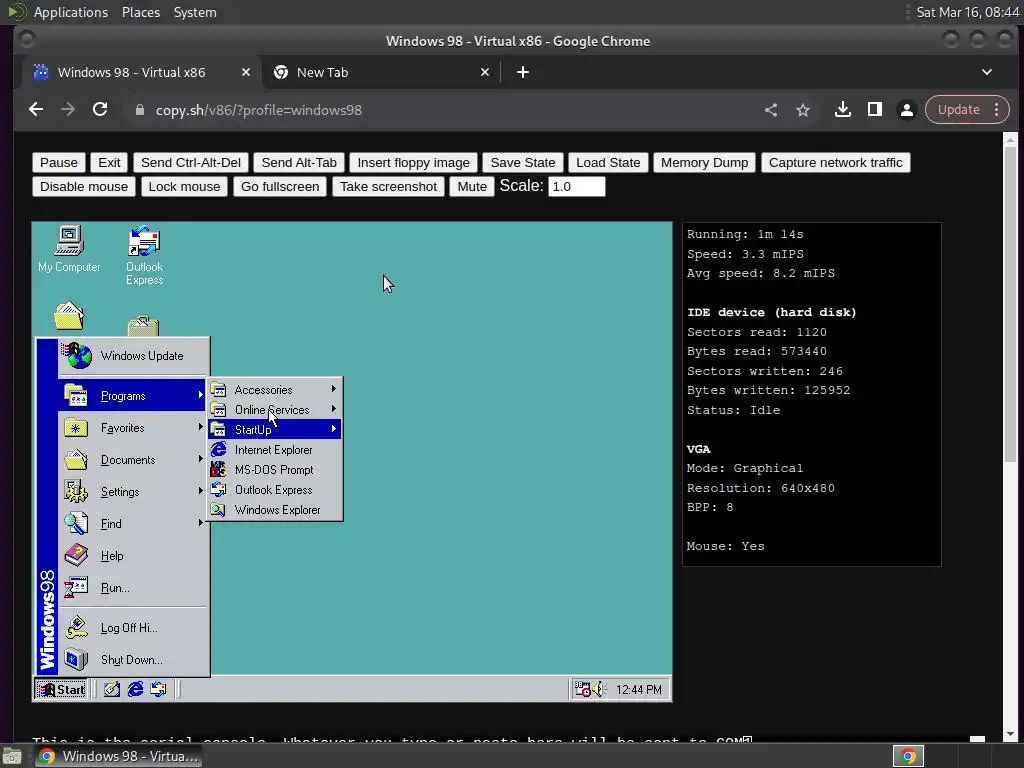The width and height of the screenshot is (1024, 768).
Task: Expand the Accessories submenu
Action: 275,389
